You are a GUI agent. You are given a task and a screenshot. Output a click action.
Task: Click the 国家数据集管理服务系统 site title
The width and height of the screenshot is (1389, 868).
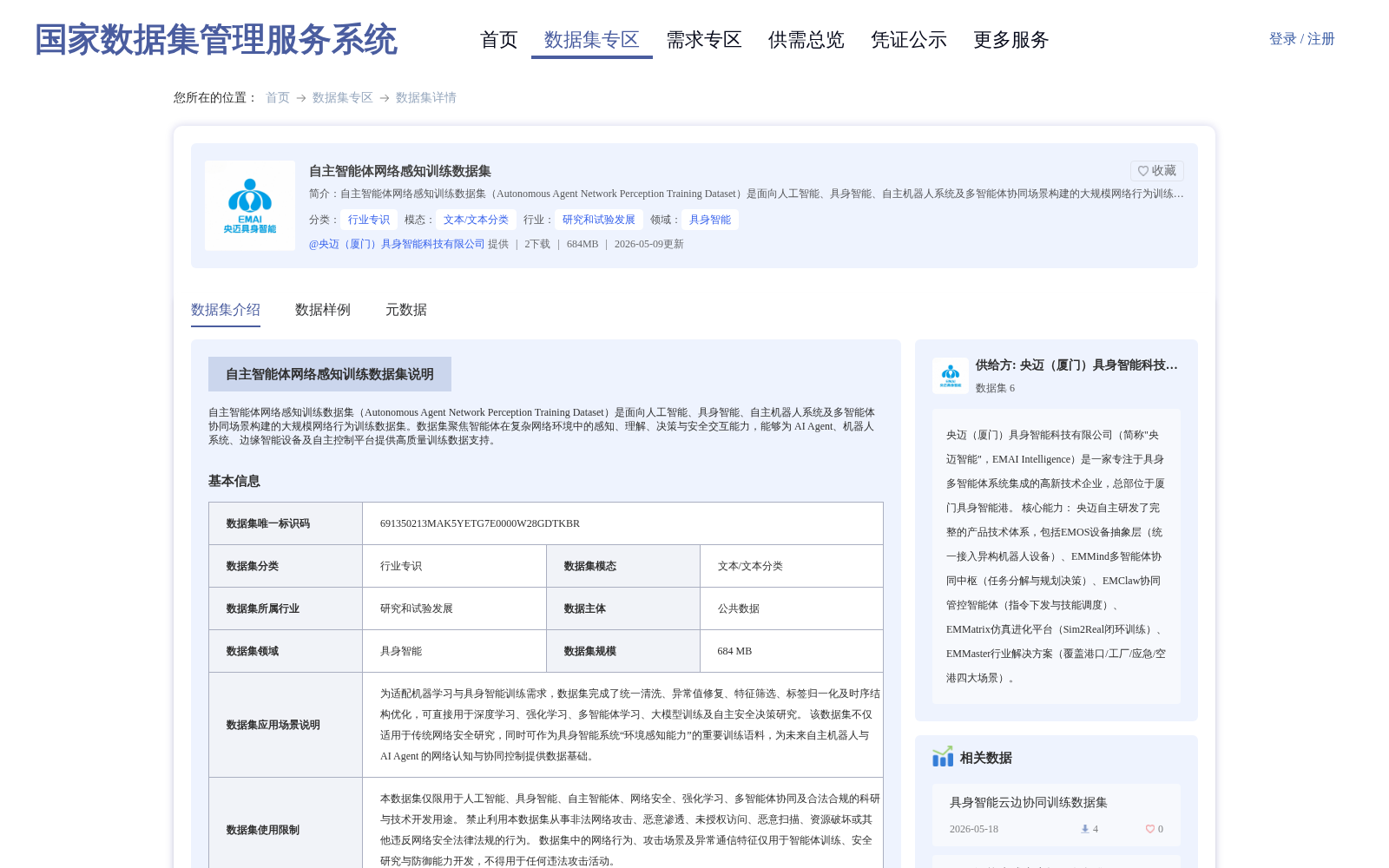click(215, 40)
